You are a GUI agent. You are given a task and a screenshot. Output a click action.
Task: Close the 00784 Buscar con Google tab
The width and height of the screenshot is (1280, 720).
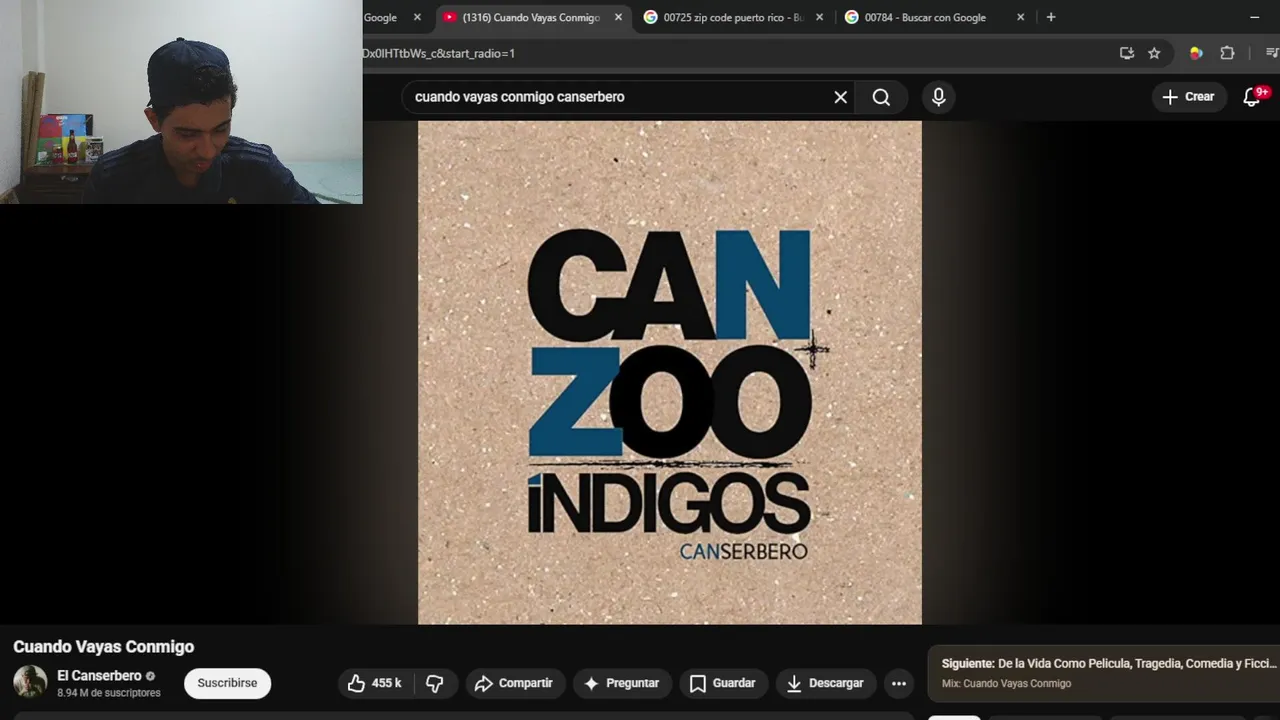click(x=1020, y=17)
